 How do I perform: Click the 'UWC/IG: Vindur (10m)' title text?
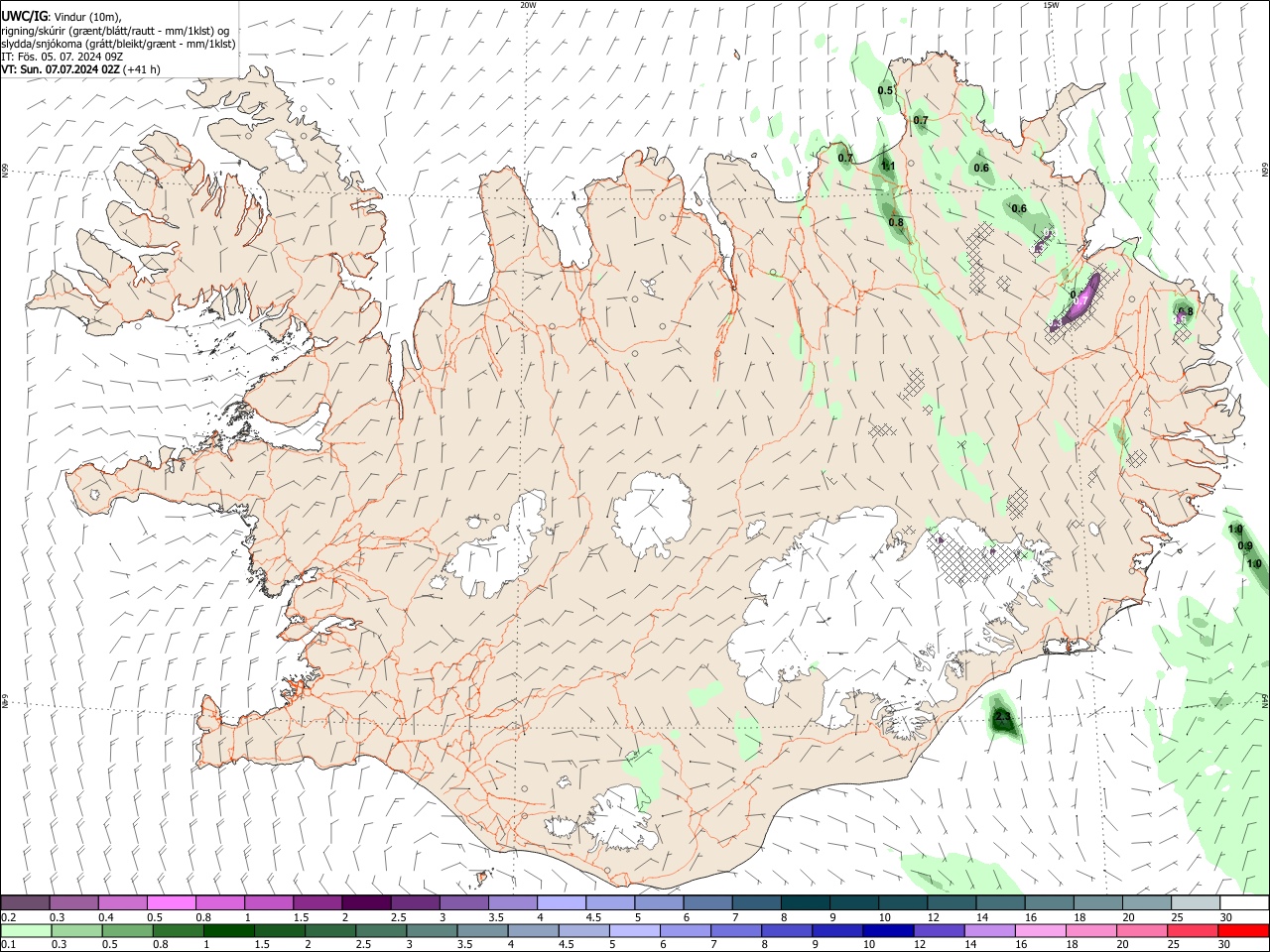pyautogui.click(x=61, y=17)
